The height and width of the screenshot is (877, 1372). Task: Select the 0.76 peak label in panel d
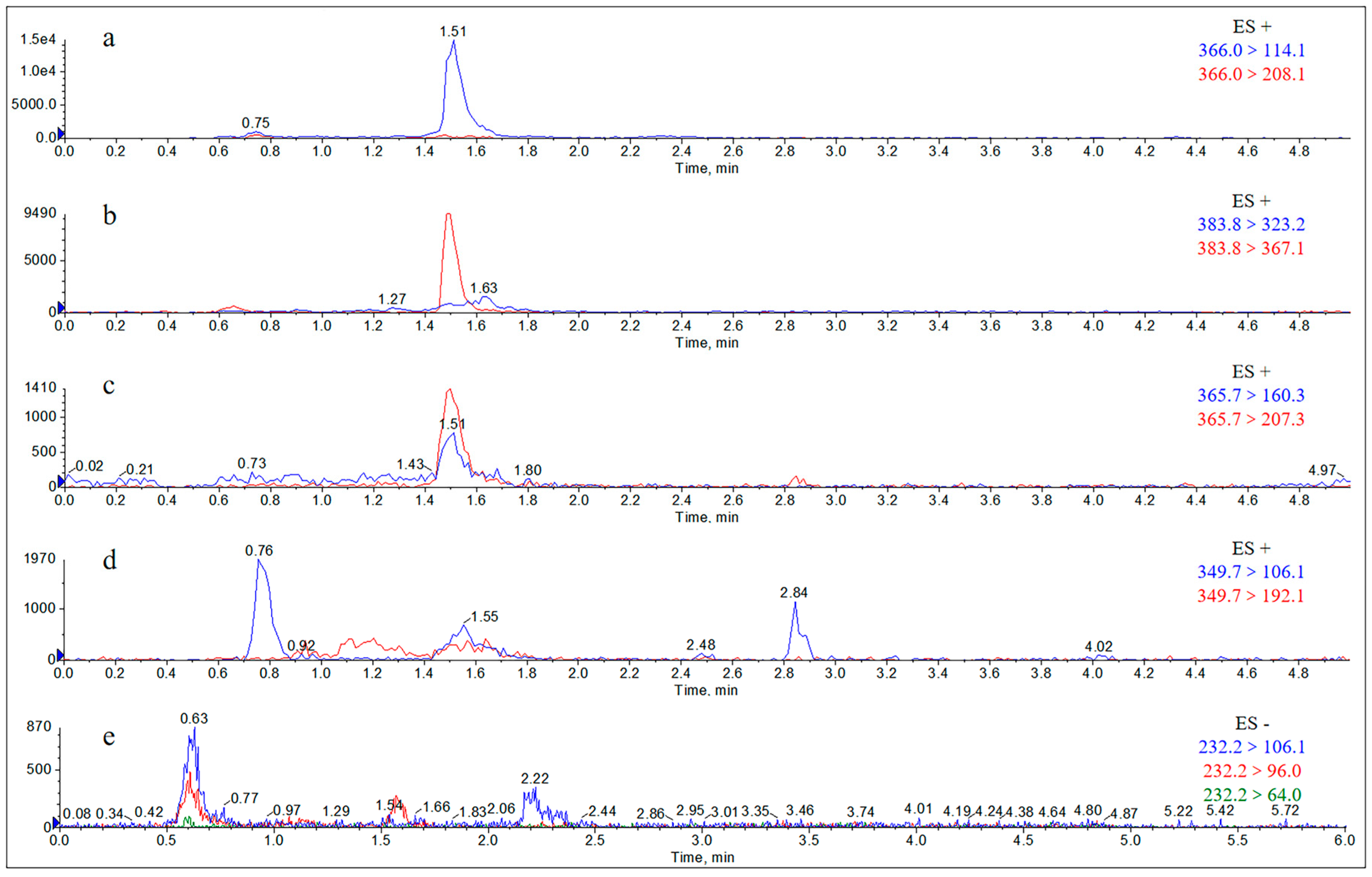tap(259, 550)
